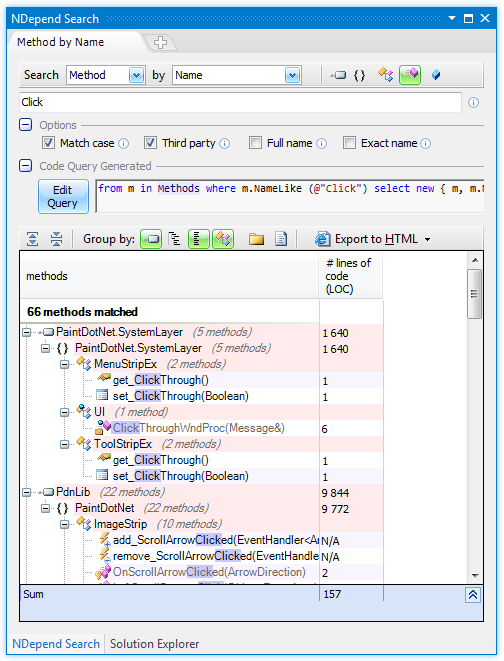Toggle the highlighted method scope icon
504x661 pixels.
pyautogui.click(x=410, y=75)
